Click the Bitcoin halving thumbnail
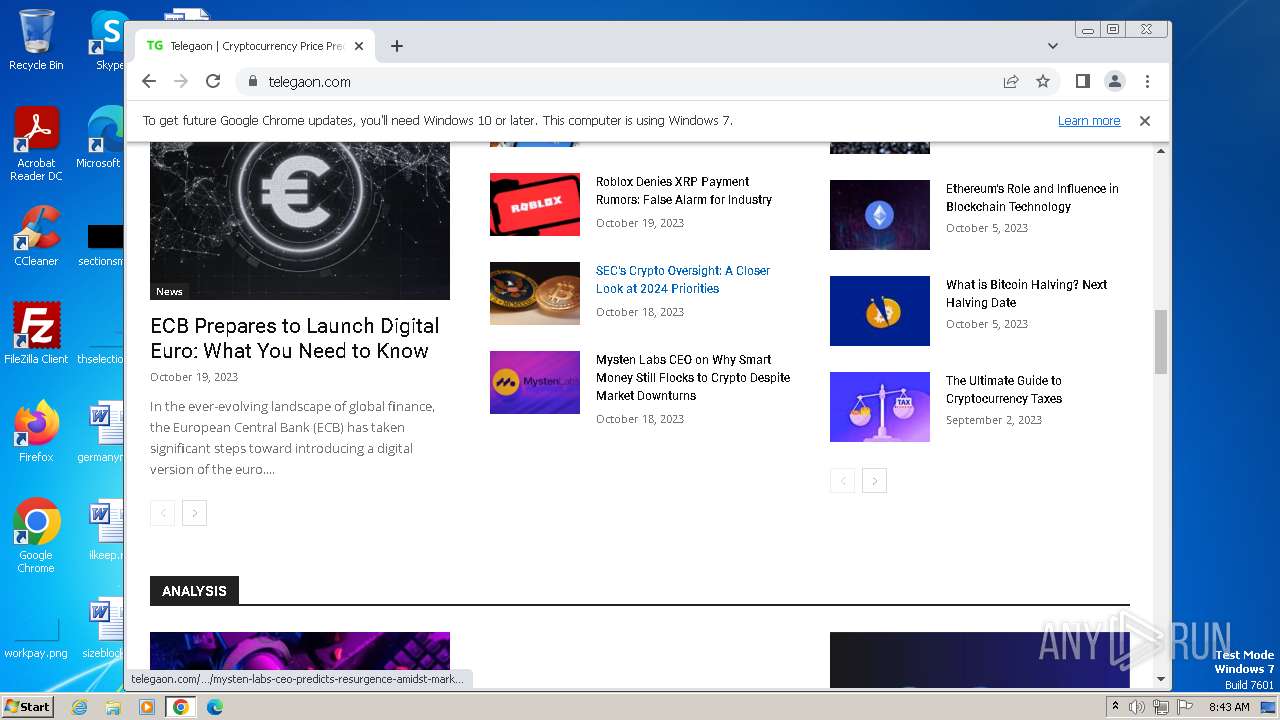1280x720 pixels. click(x=880, y=311)
